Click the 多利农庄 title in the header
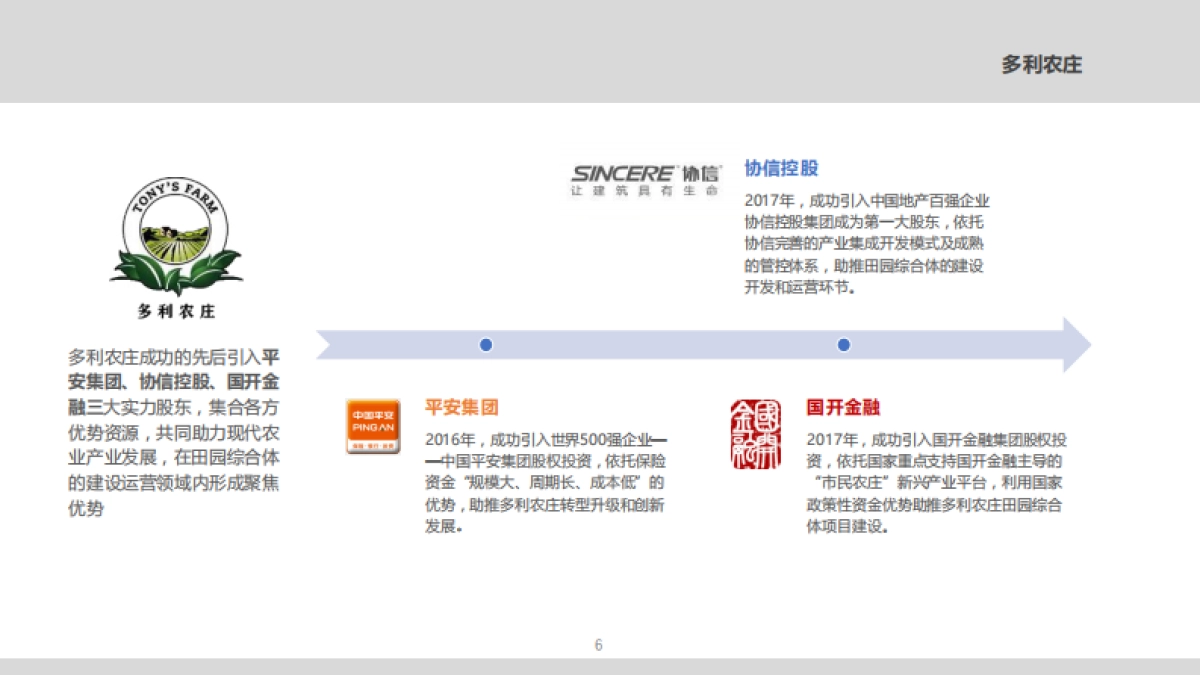 tap(1041, 65)
